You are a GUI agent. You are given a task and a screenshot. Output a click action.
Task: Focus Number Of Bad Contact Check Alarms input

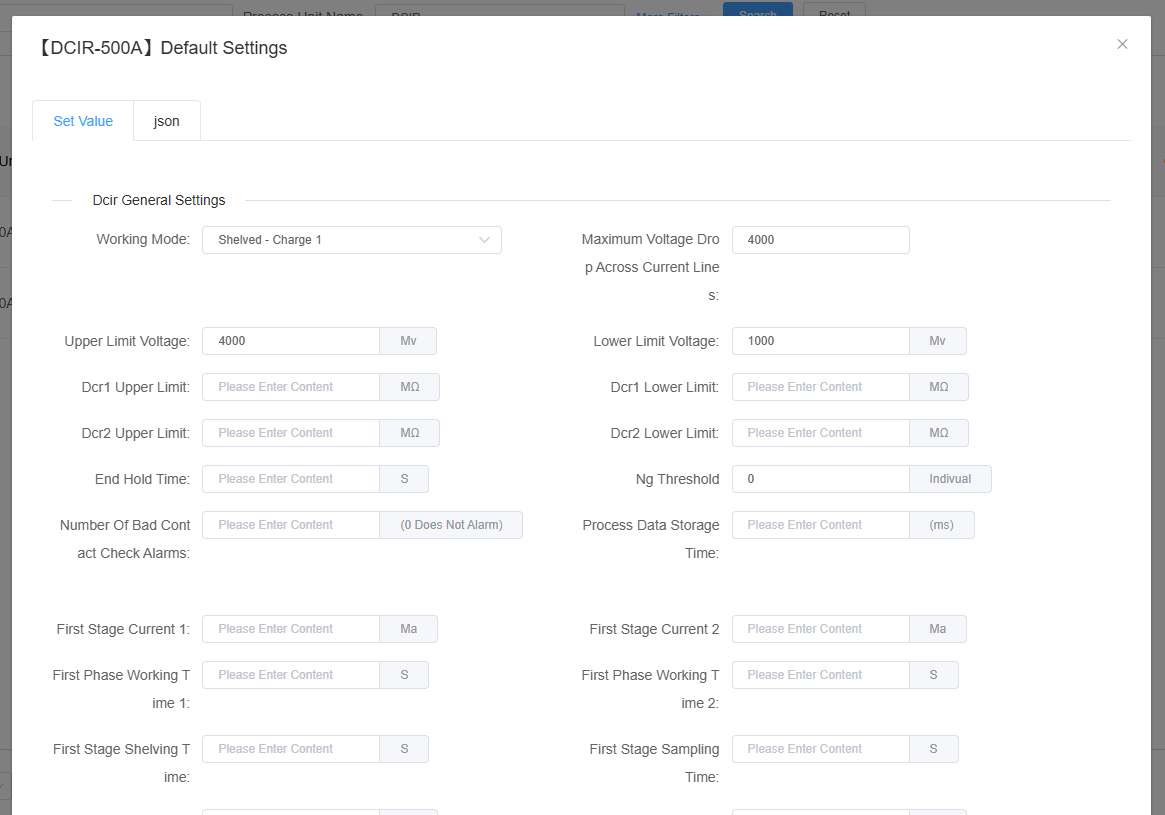(291, 525)
